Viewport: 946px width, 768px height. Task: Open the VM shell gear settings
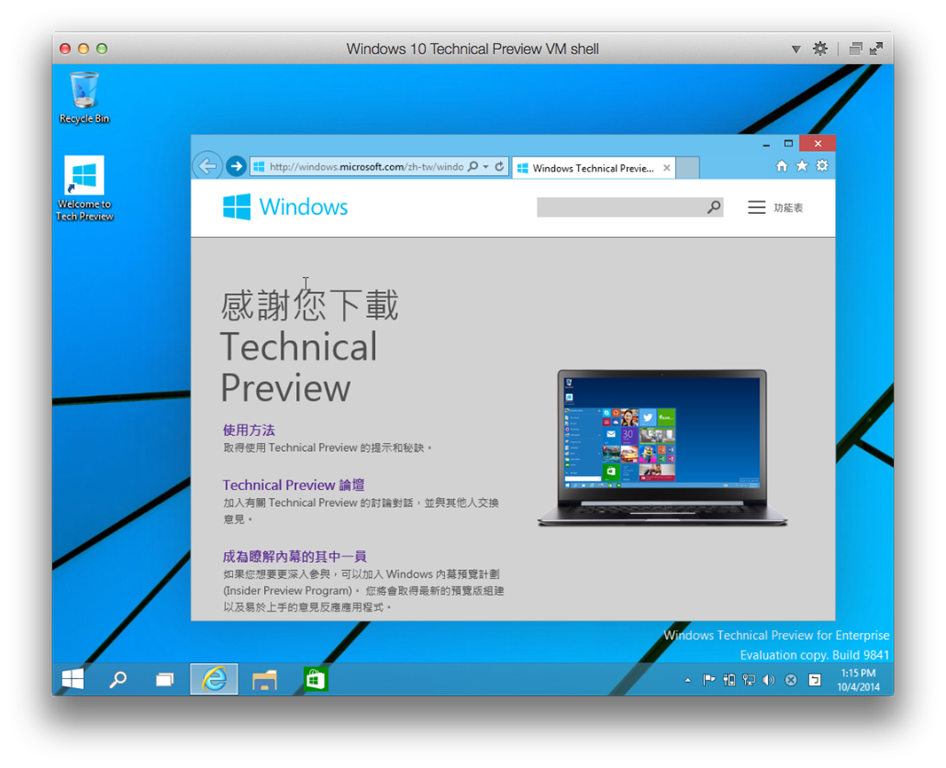coord(820,48)
